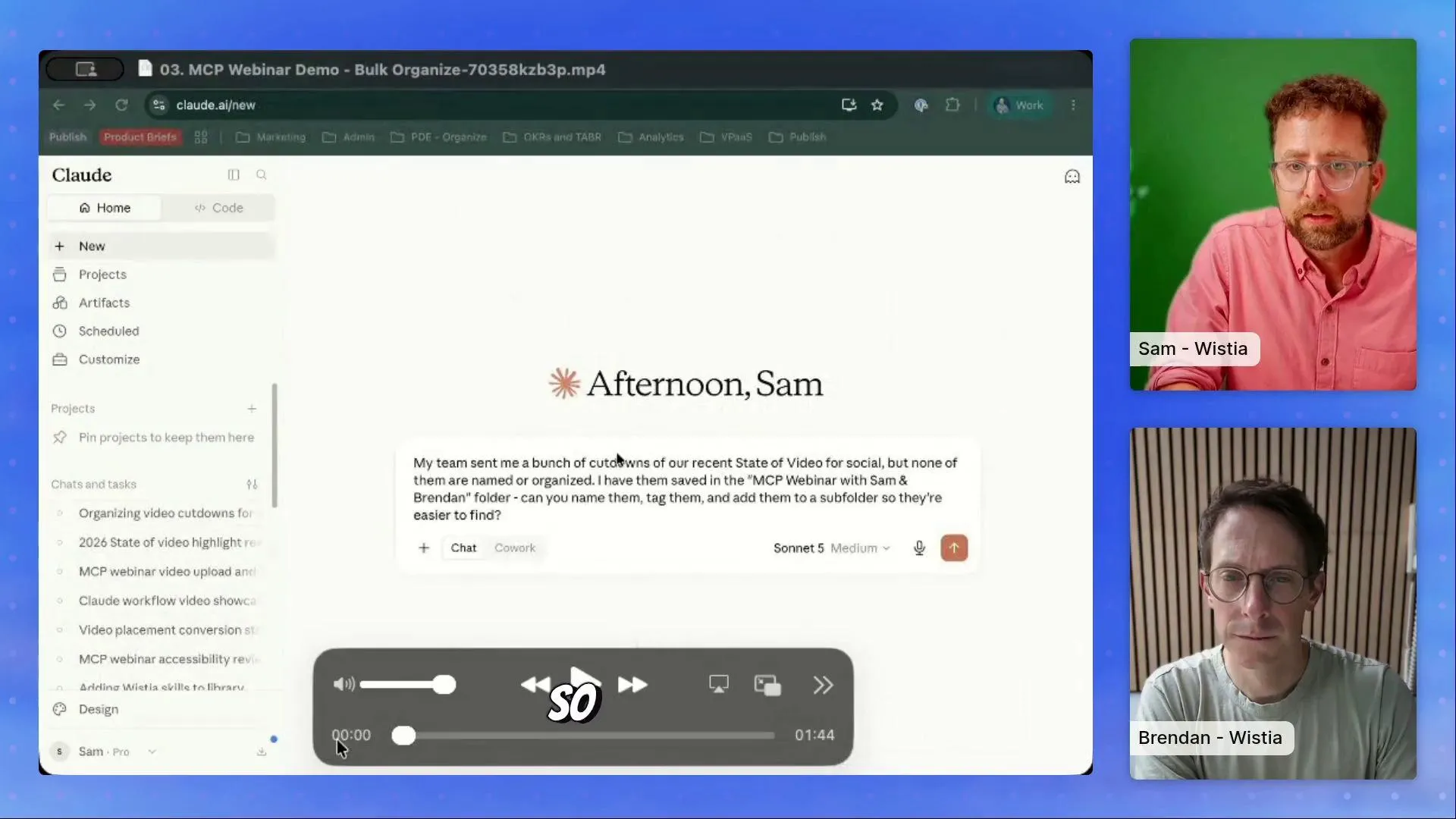Click the bookmarks grid apps icon
This screenshot has width=1456, height=819.
tap(201, 137)
